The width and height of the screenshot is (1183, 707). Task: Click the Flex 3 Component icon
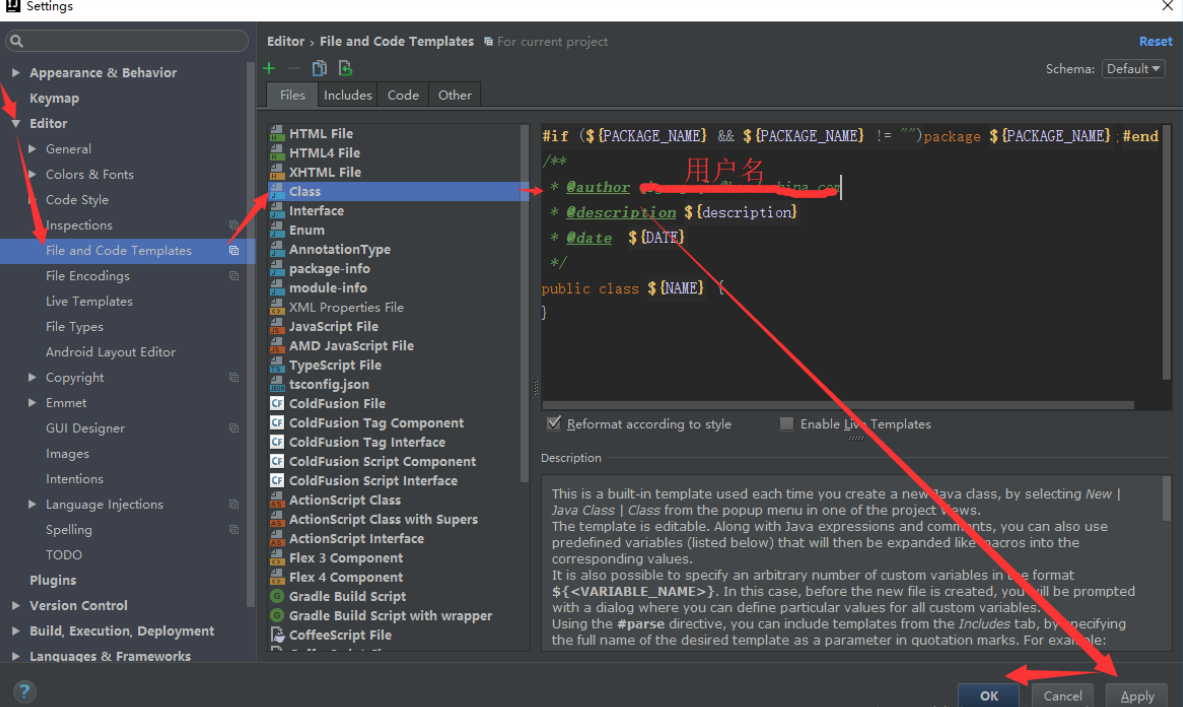point(277,558)
